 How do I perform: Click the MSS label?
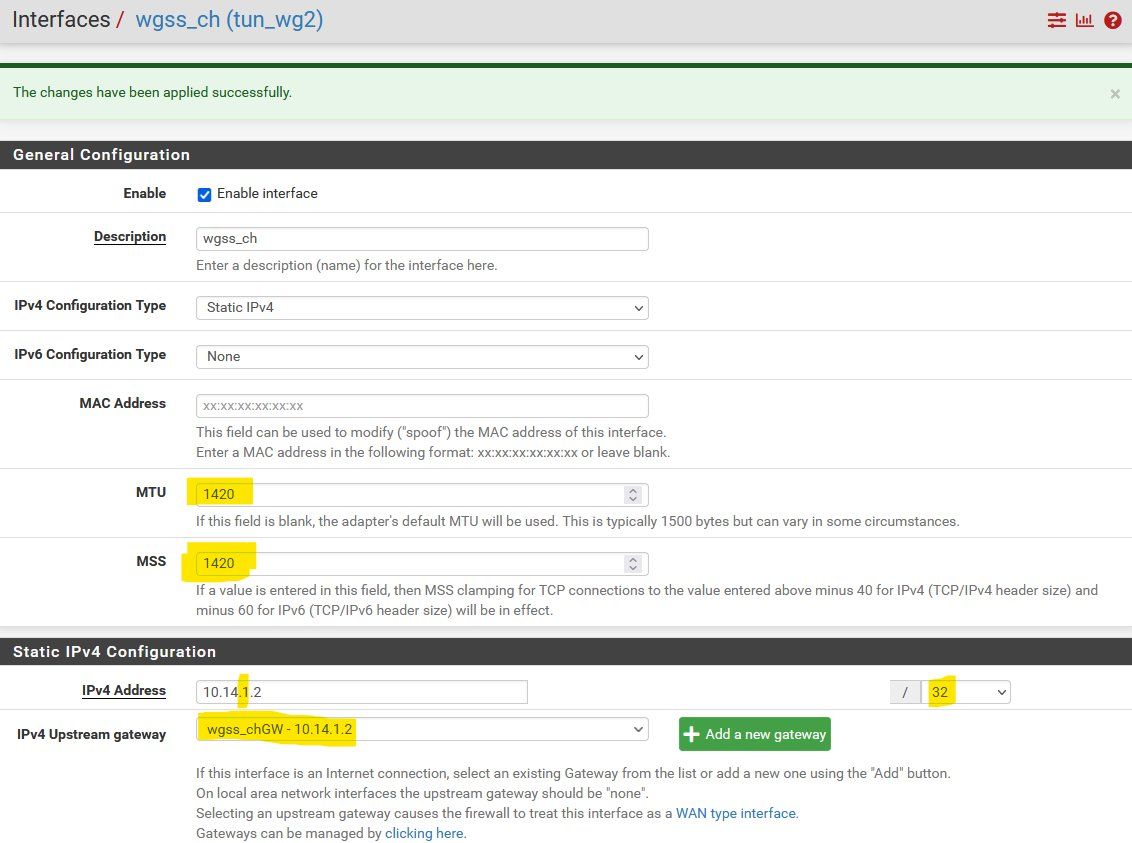point(151,562)
